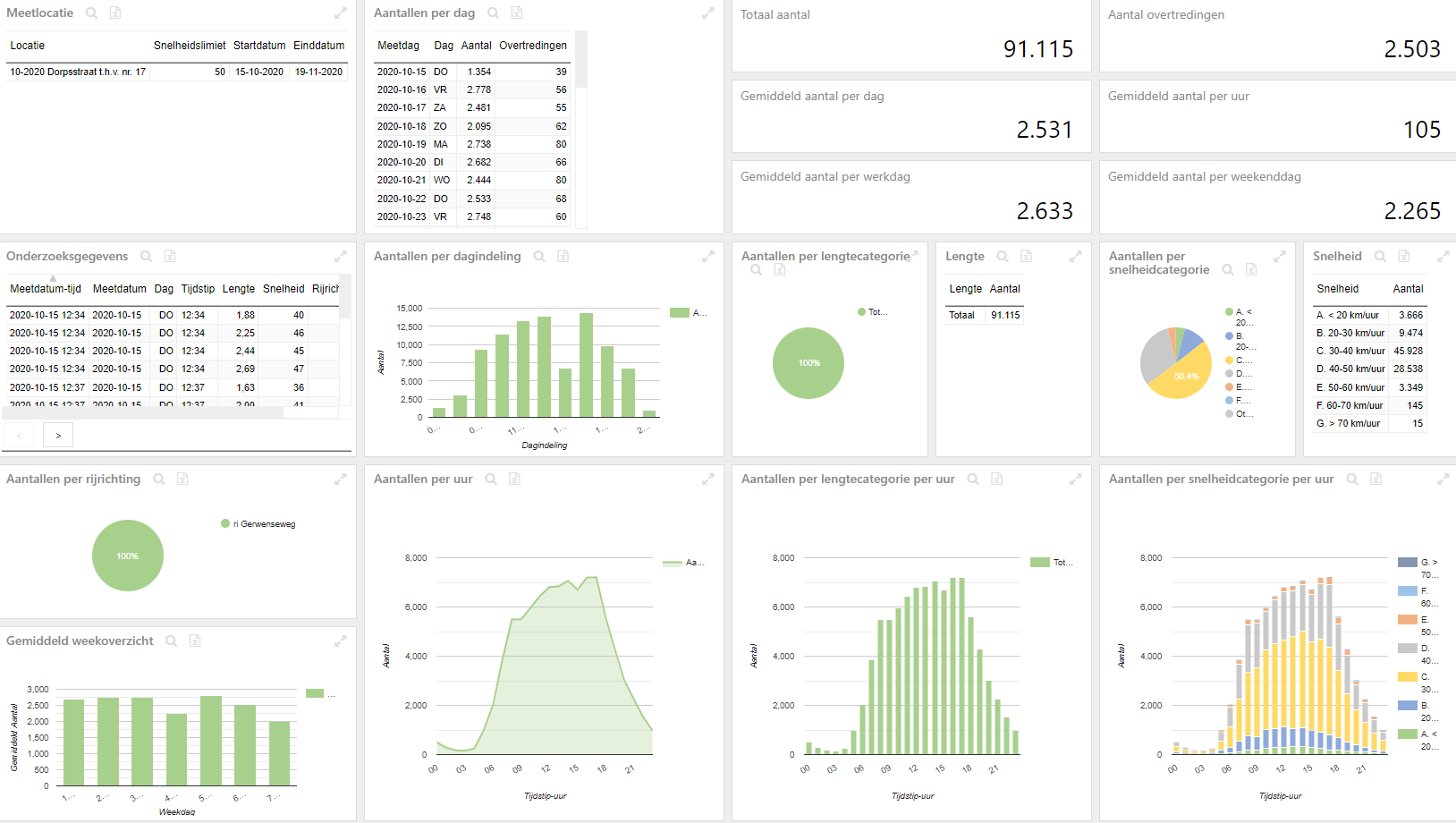
Task: Export Gemiddeld weekoverzicht to Excel
Action: point(195,641)
